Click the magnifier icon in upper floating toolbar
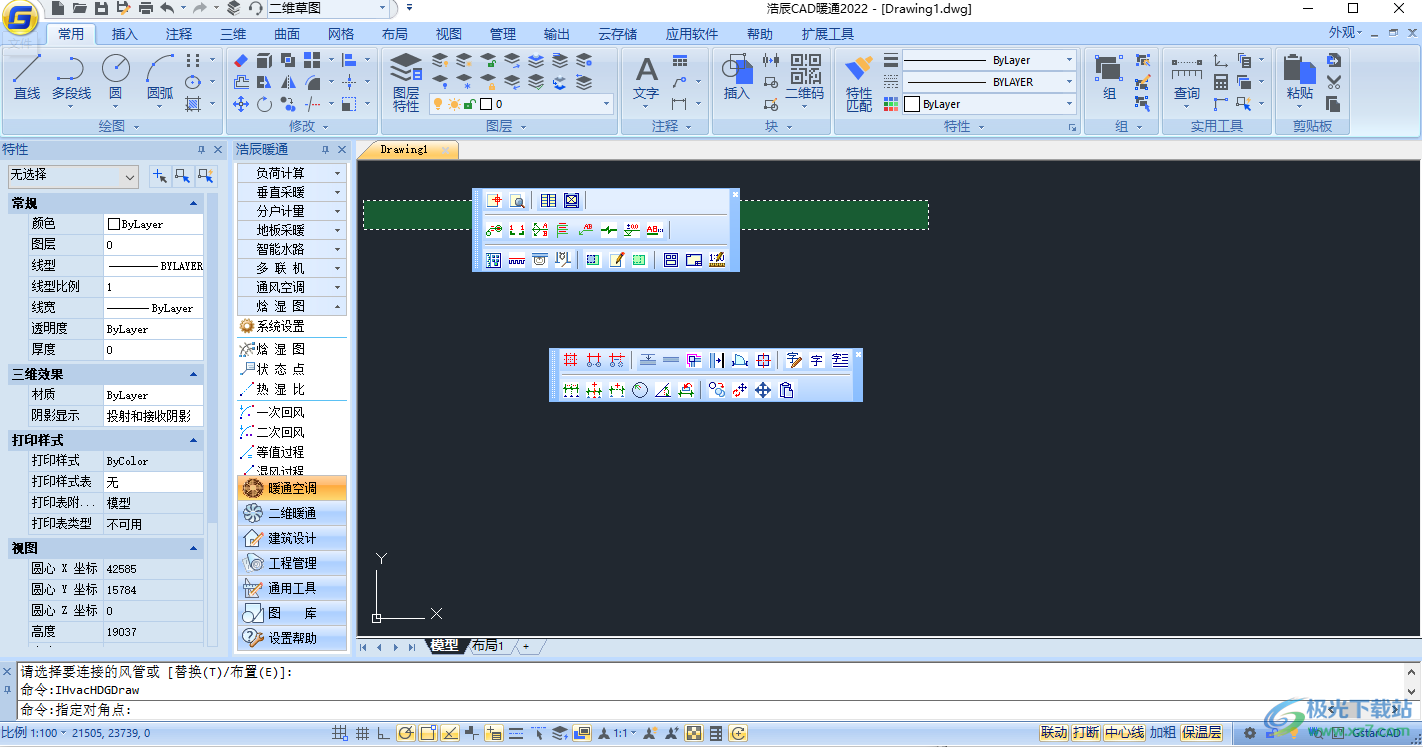Image resolution: width=1423 pixels, height=747 pixels. click(518, 201)
